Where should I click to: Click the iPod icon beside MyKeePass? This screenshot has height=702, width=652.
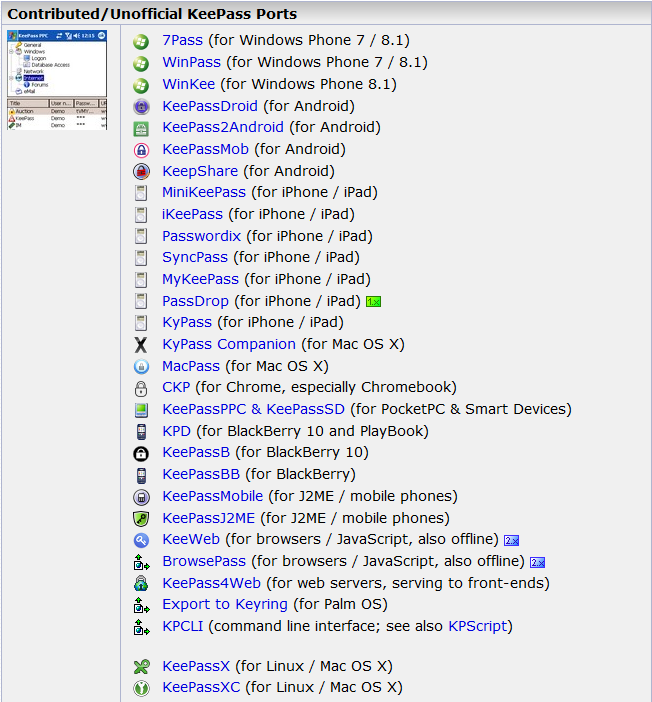coord(141,280)
